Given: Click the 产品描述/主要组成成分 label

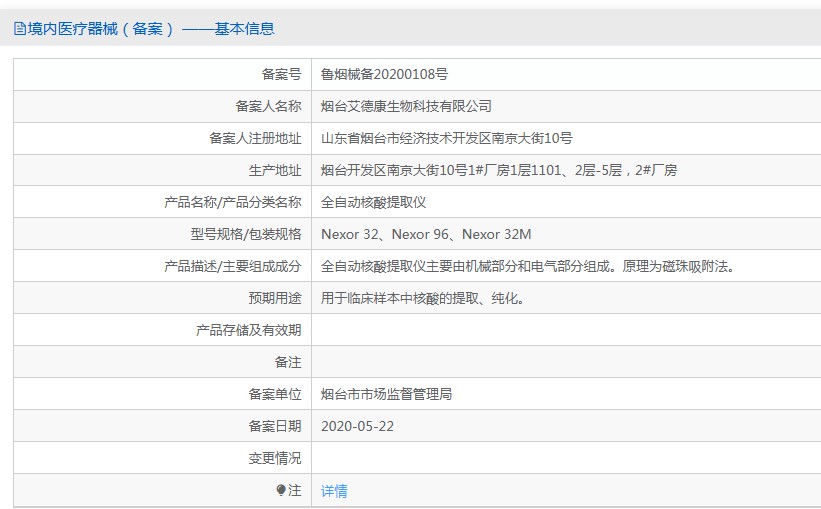Looking at the screenshot, I should click(x=233, y=266).
